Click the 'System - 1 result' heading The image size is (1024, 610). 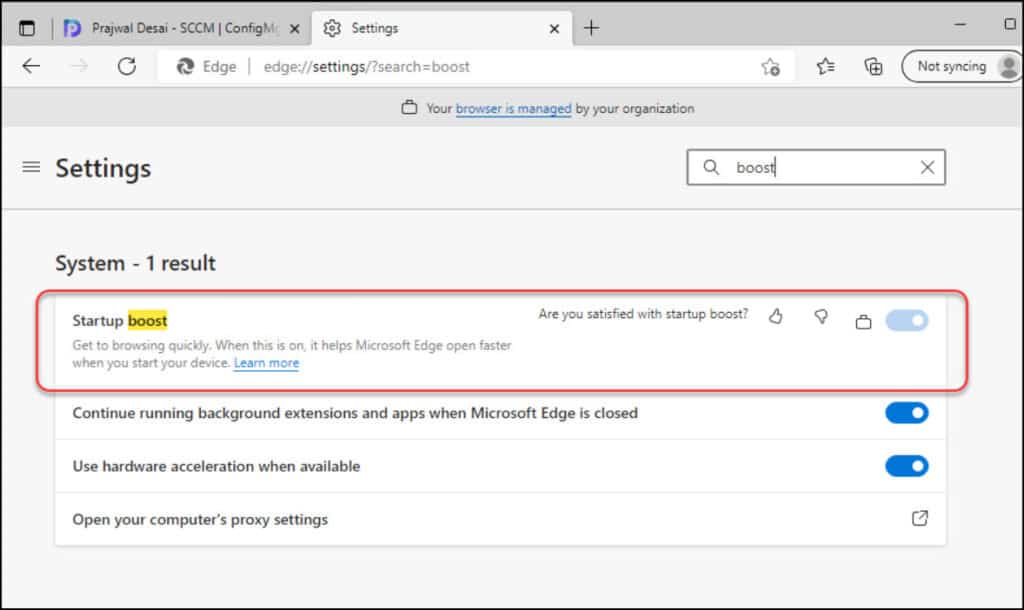pos(135,263)
